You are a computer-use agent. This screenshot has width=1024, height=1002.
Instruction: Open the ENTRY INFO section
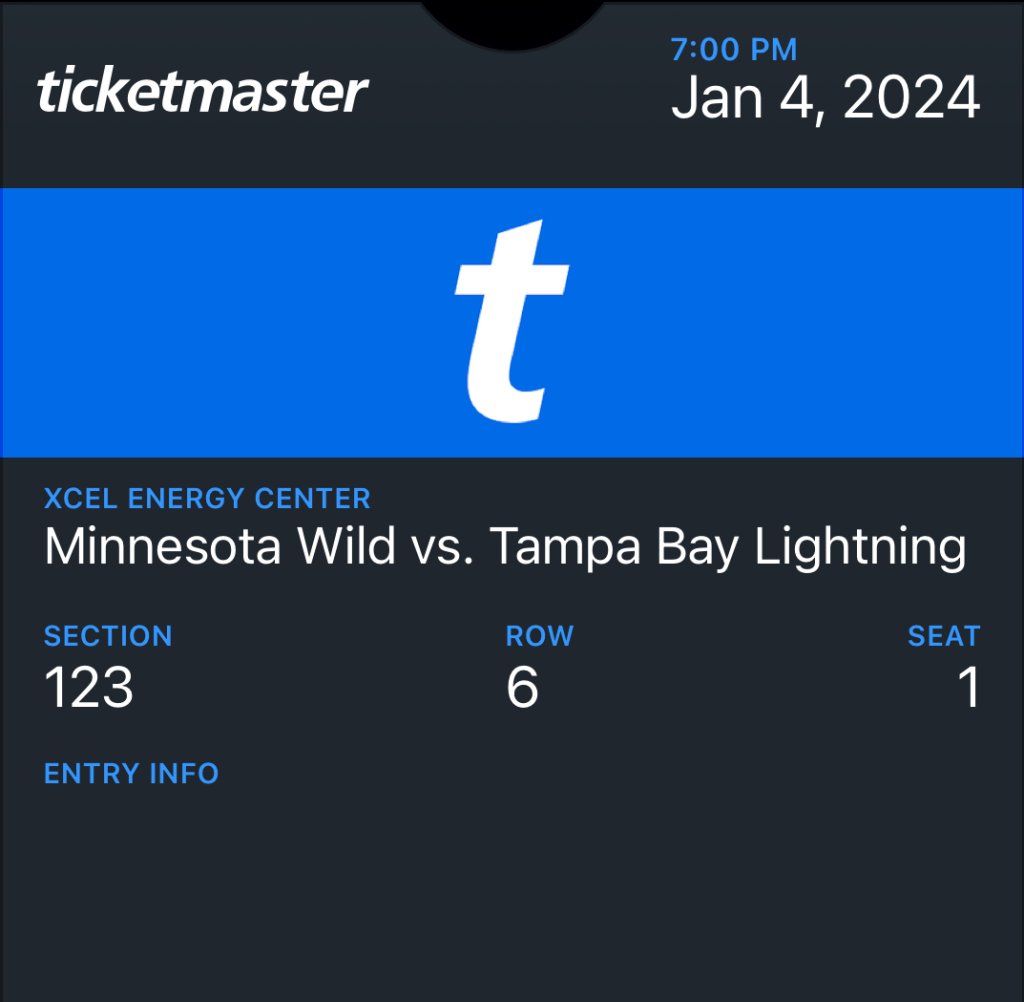click(131, 773)
